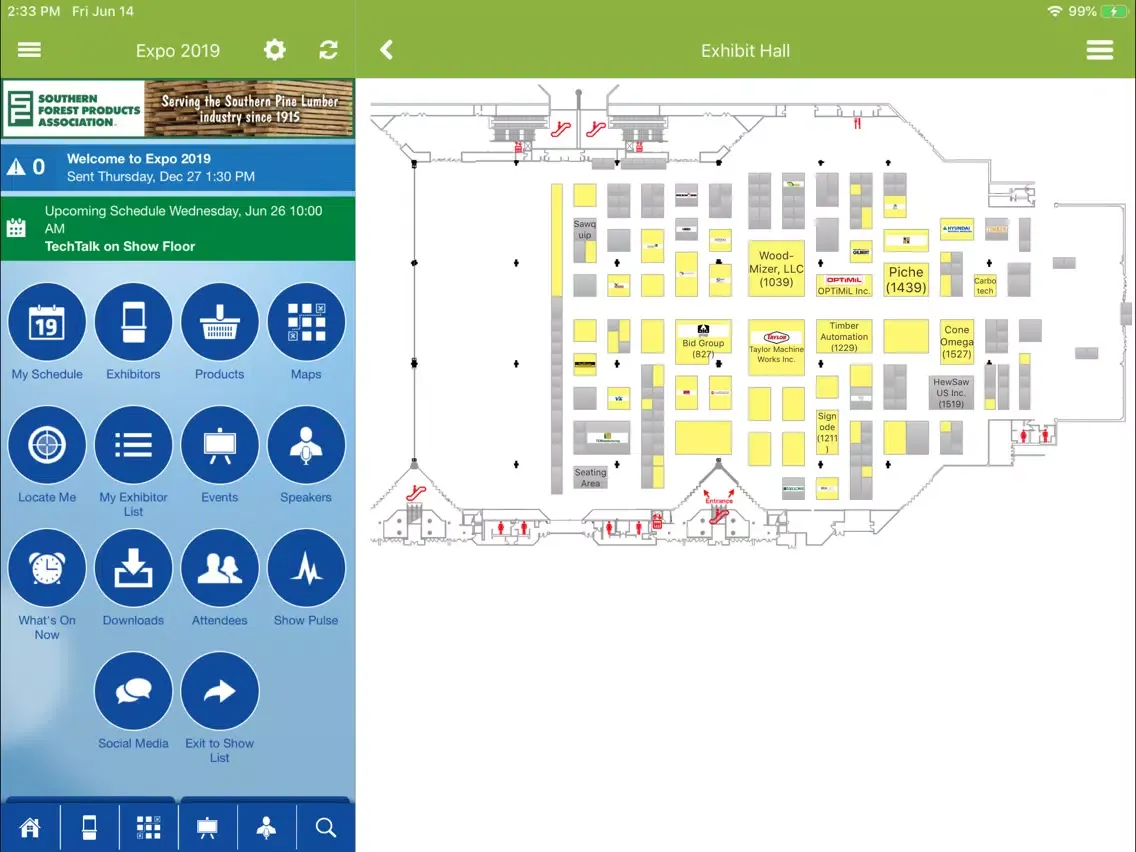Select the Hyundai logo booth
This screenshot has width=1136, height=852.
956,229
